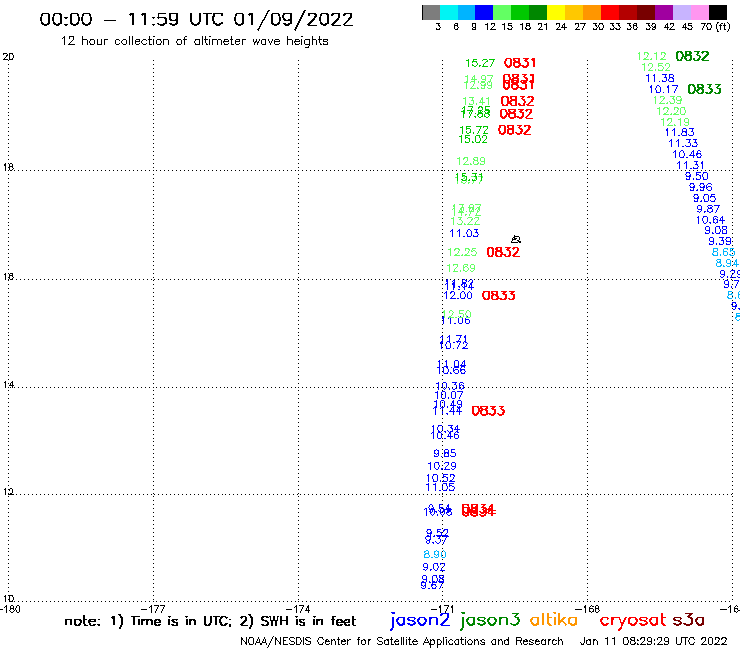Click the latitude axis label 14
740x650 pixels.
8,385
